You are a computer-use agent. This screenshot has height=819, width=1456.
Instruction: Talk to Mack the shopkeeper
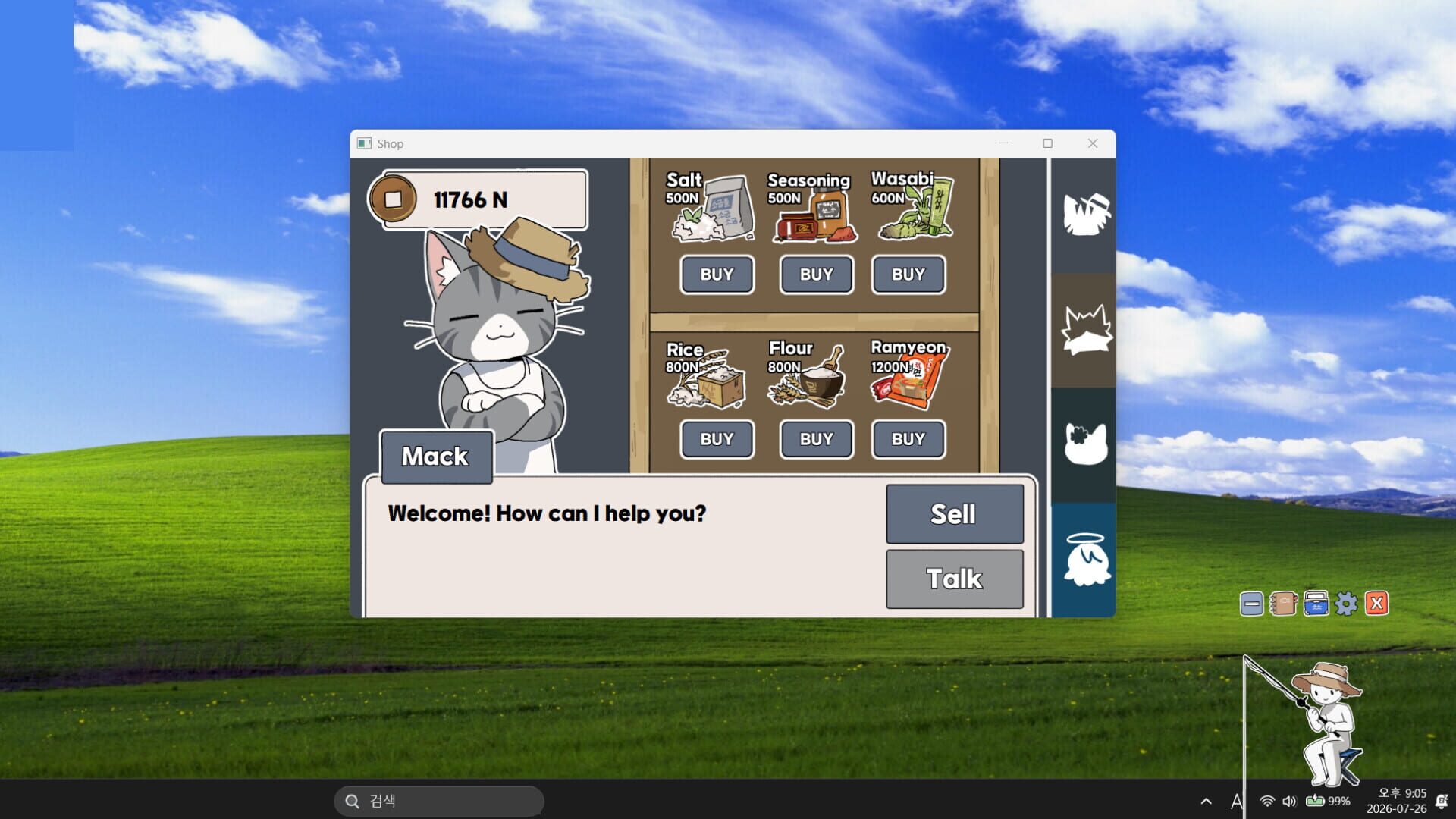tap(954, 579)
